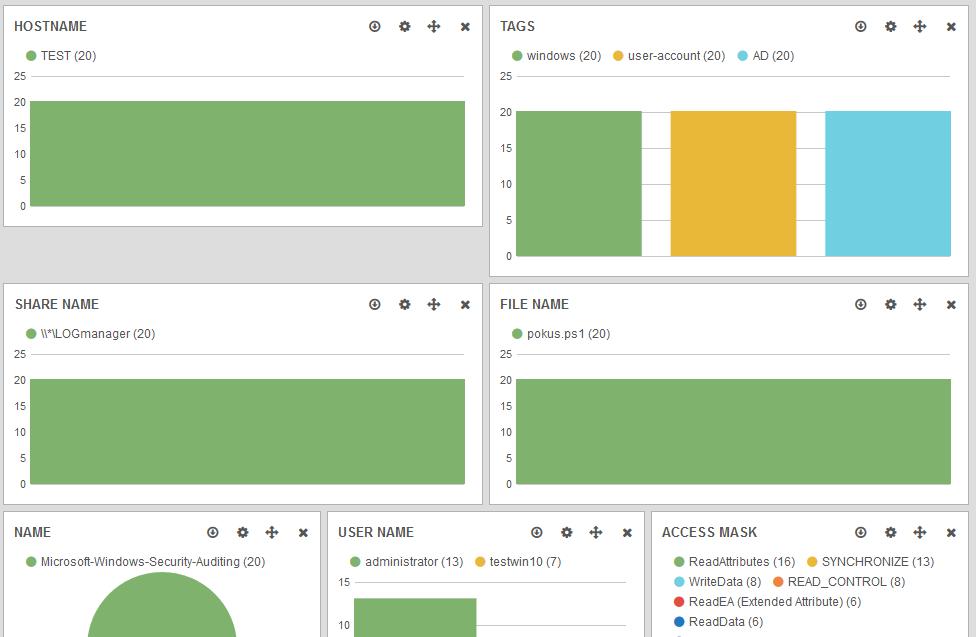Screen dimensions: 976x637
Task: Click the HOSTNAME panel title
Action: pyautogui.click(x=50, y=26)
